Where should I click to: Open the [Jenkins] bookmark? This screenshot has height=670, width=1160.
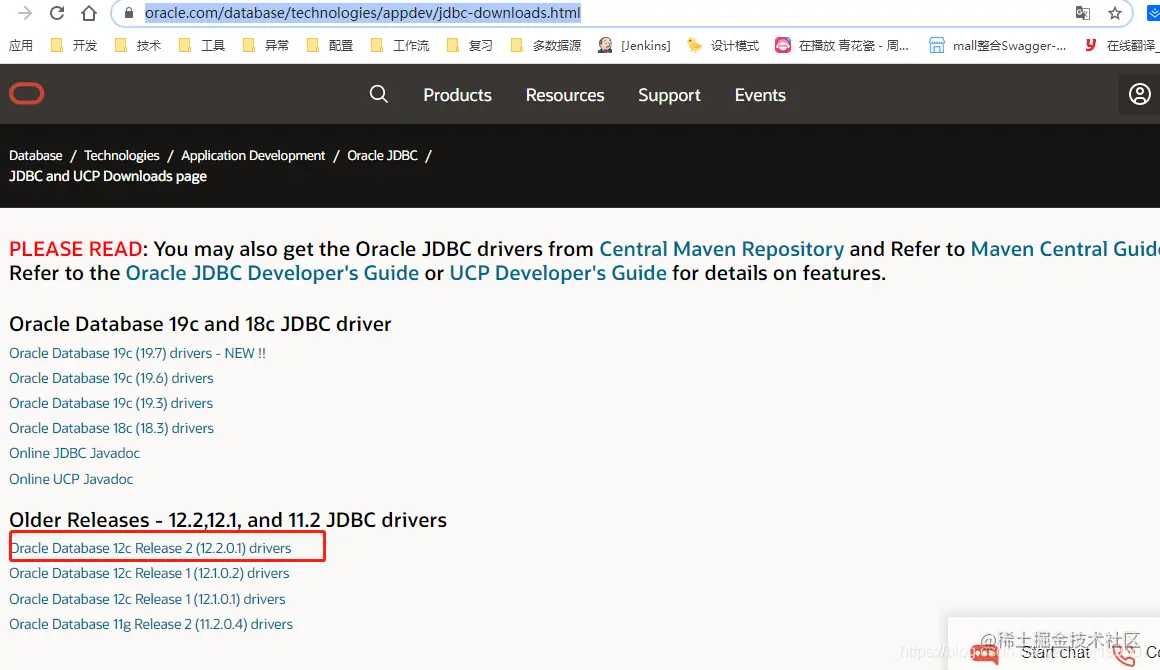pos(634,46)
